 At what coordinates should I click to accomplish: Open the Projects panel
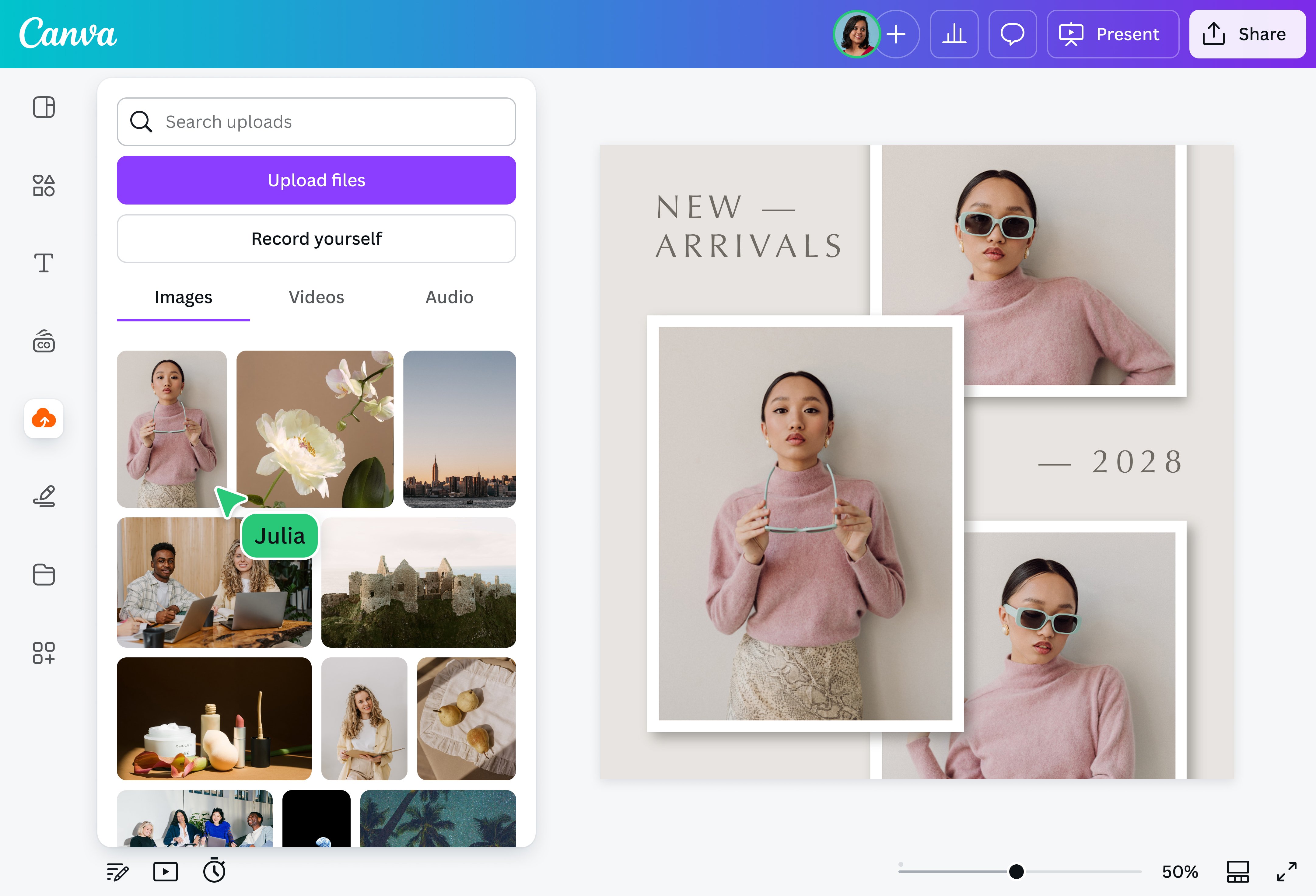[44, 575]
